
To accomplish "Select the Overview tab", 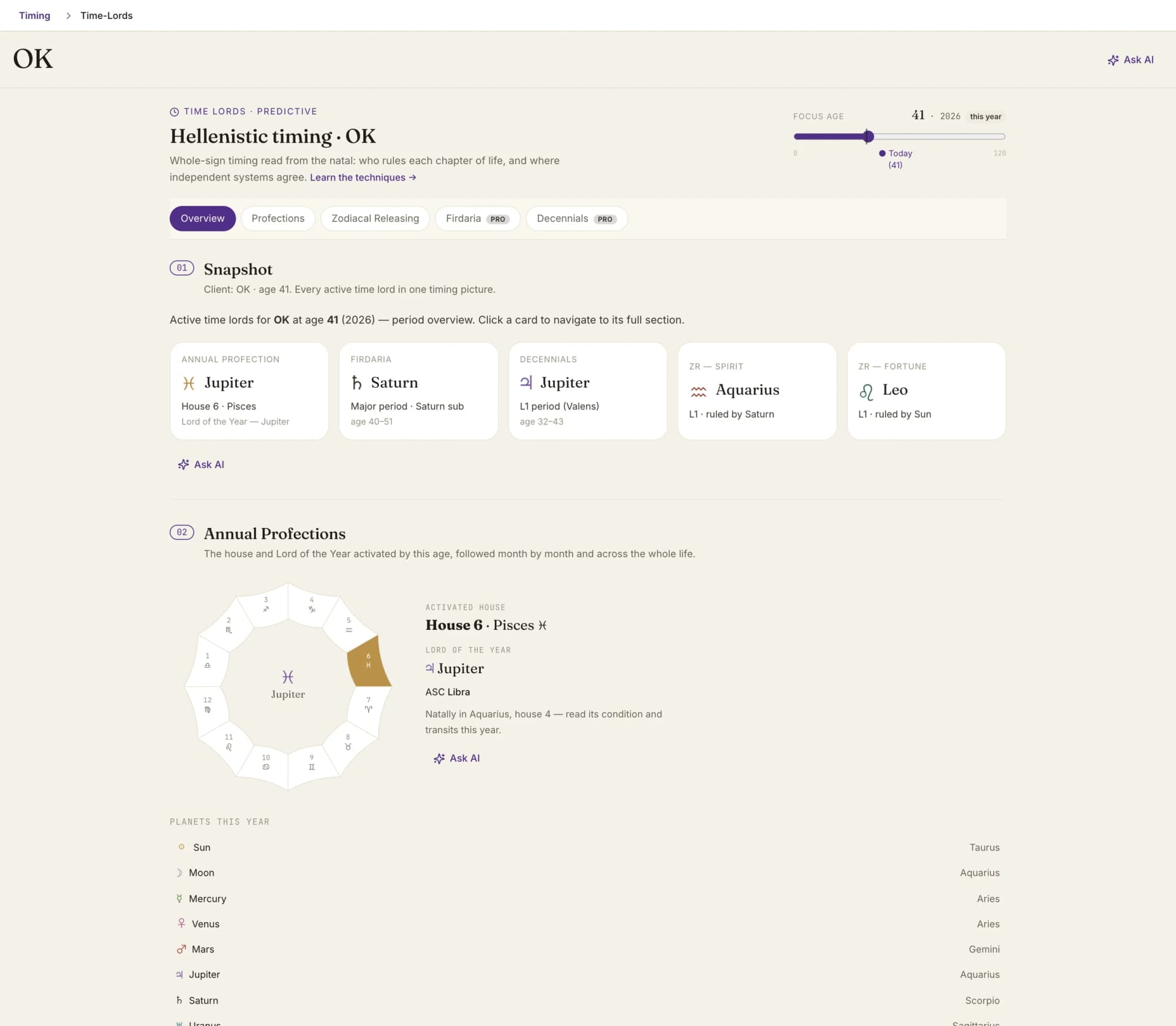I will click(203, 219).
